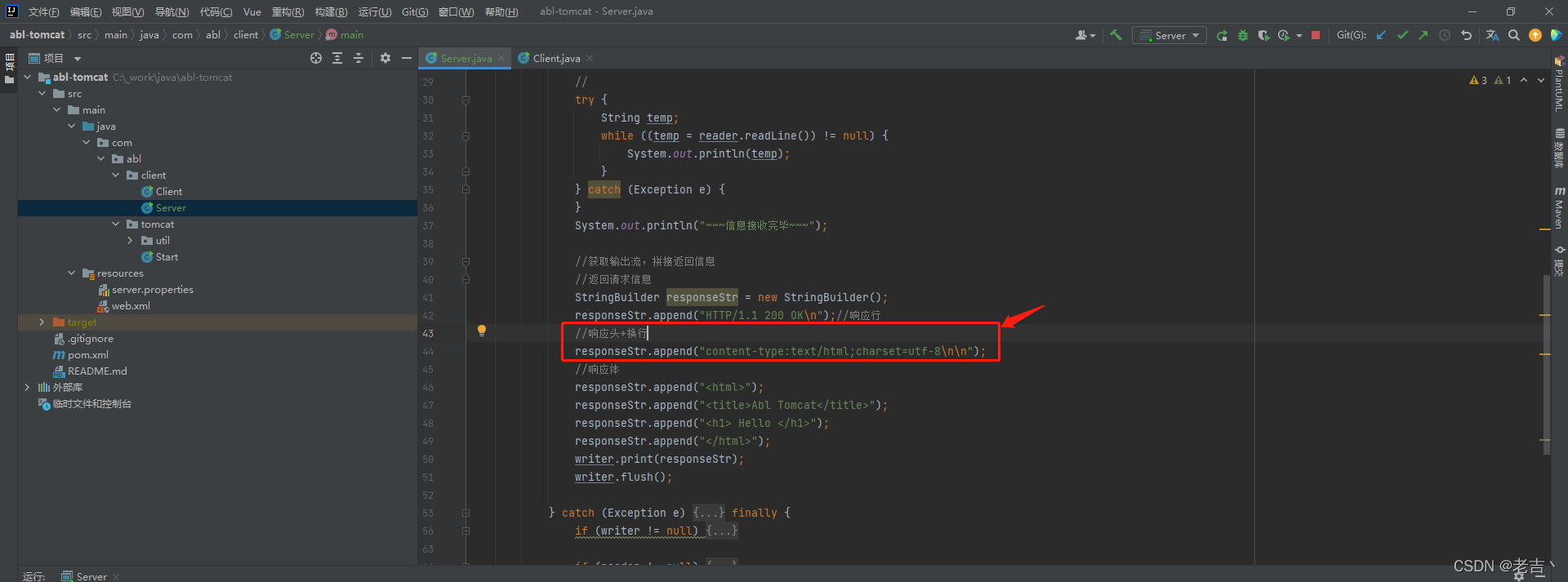The height and width of the screenshot is (582, 1568).
Task: Open the colorful plugin logo icon at toolbar end
Action: (x=1557, y=35)
